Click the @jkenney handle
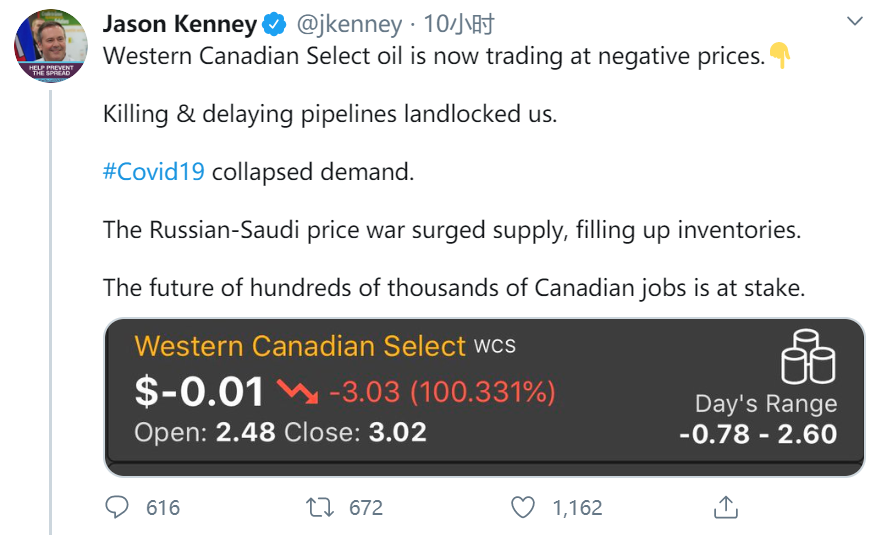 349,24
